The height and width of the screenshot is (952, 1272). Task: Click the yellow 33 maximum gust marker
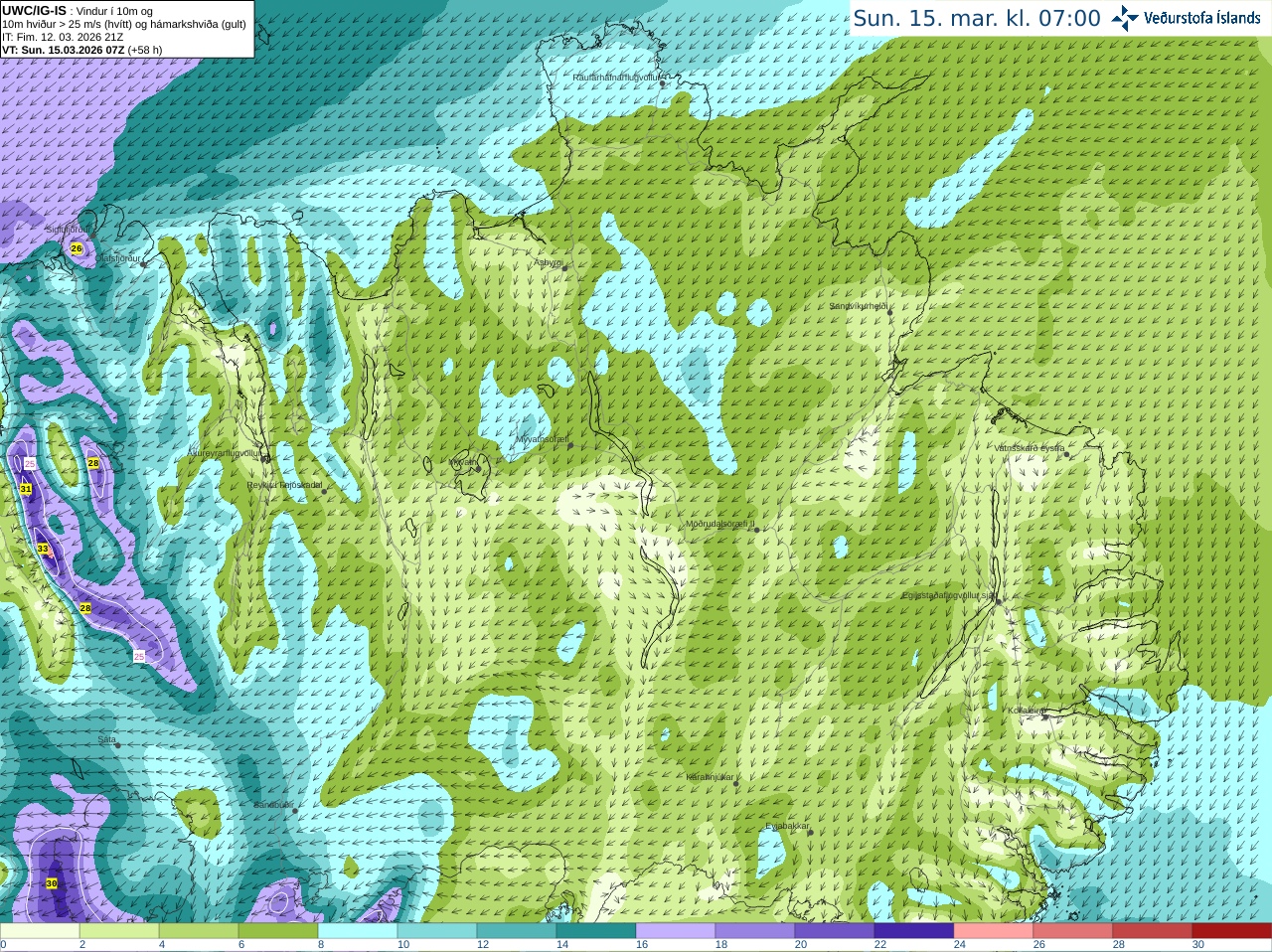[x=43, y=549]
